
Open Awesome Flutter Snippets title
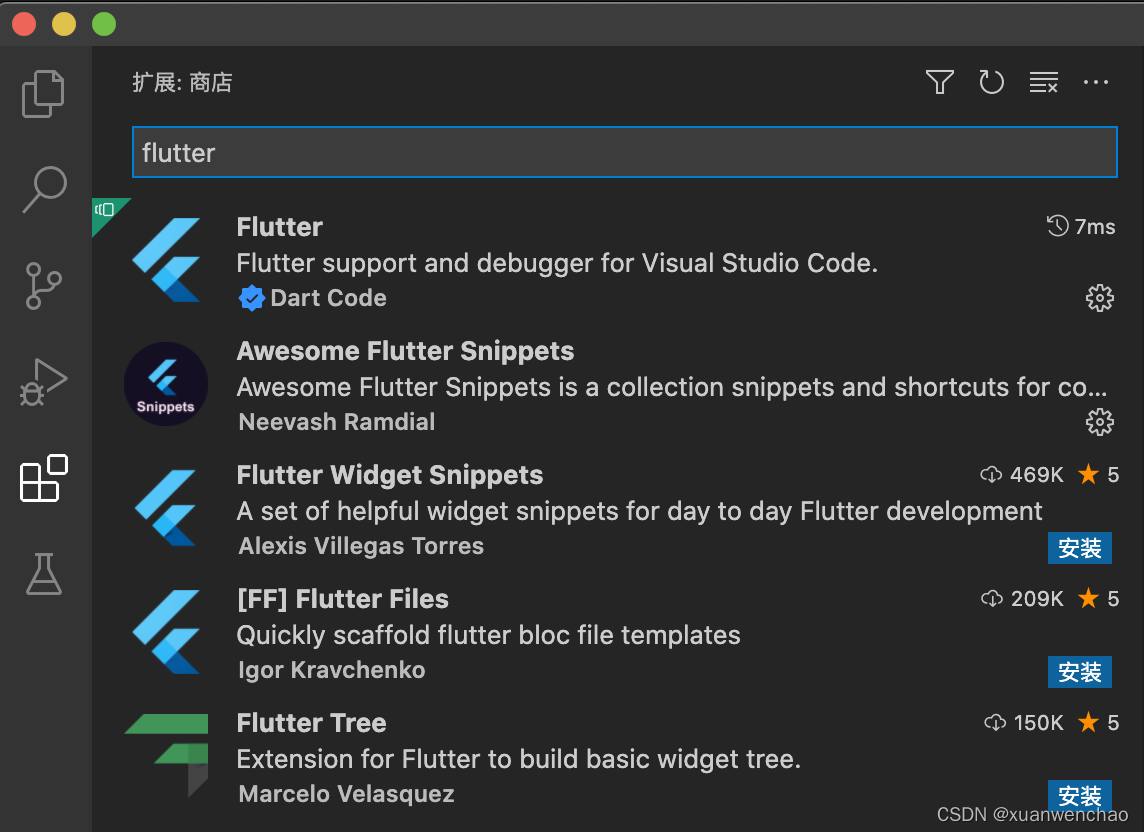coord(405,350)
